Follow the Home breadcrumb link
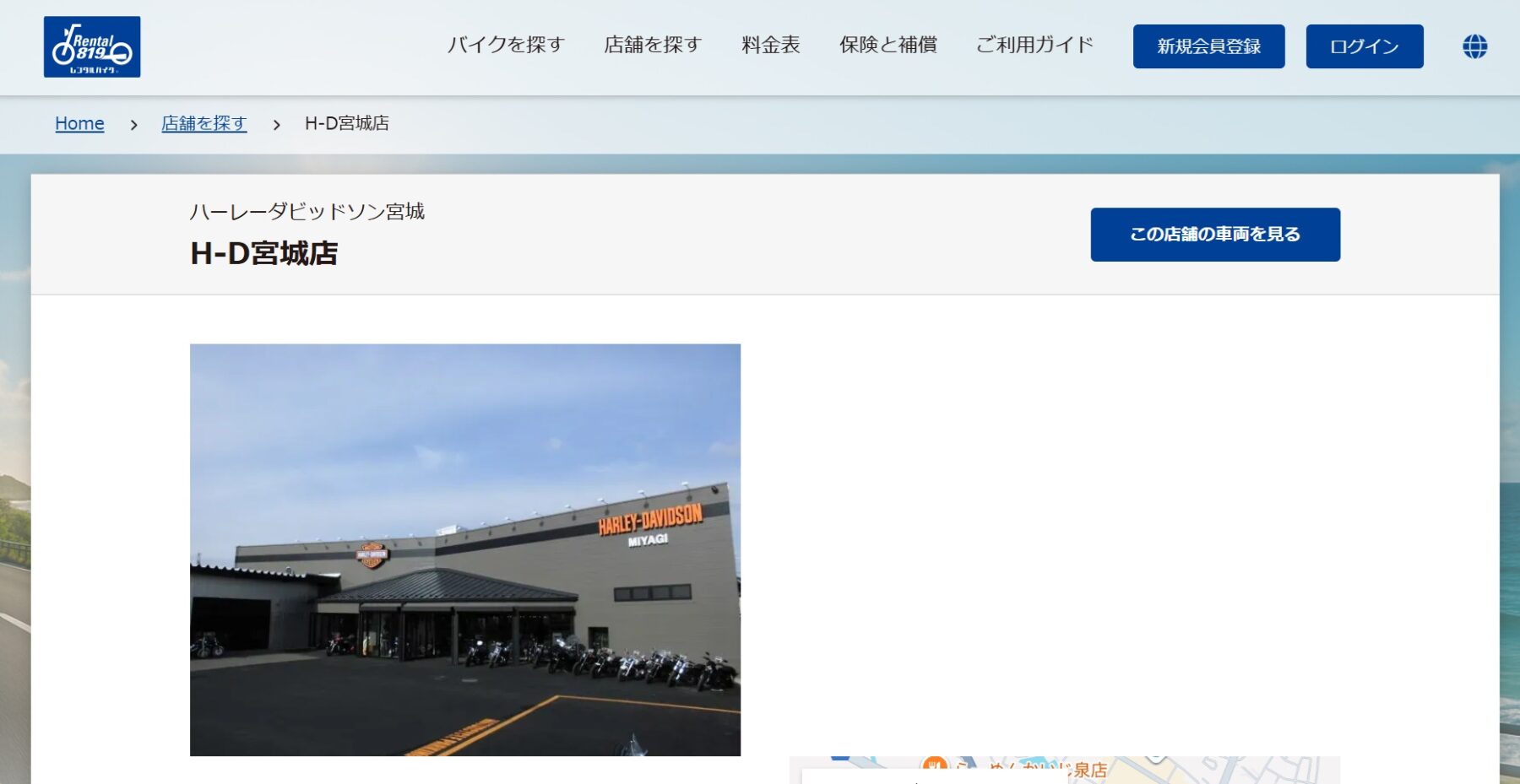 (79, 124)
